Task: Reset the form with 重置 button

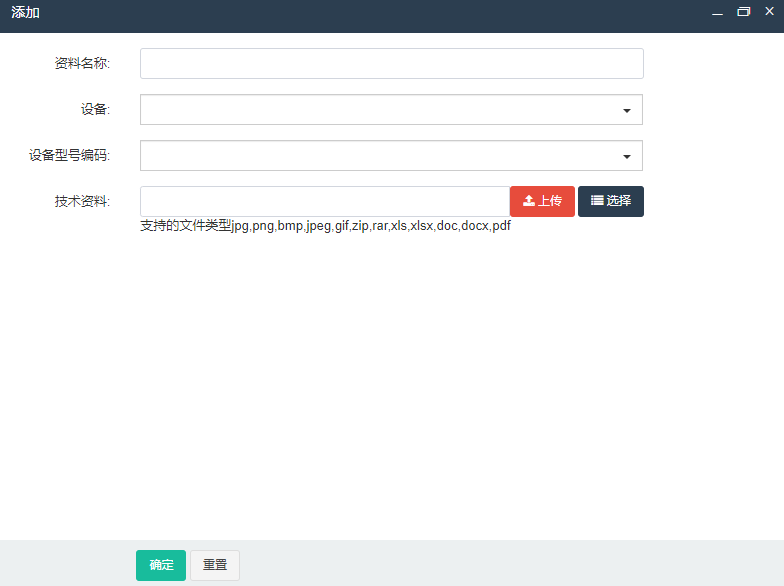Action: click(x=215, y=565)
